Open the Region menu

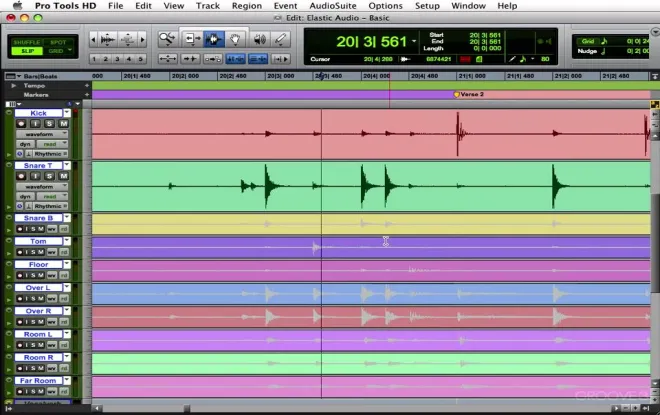247,6
